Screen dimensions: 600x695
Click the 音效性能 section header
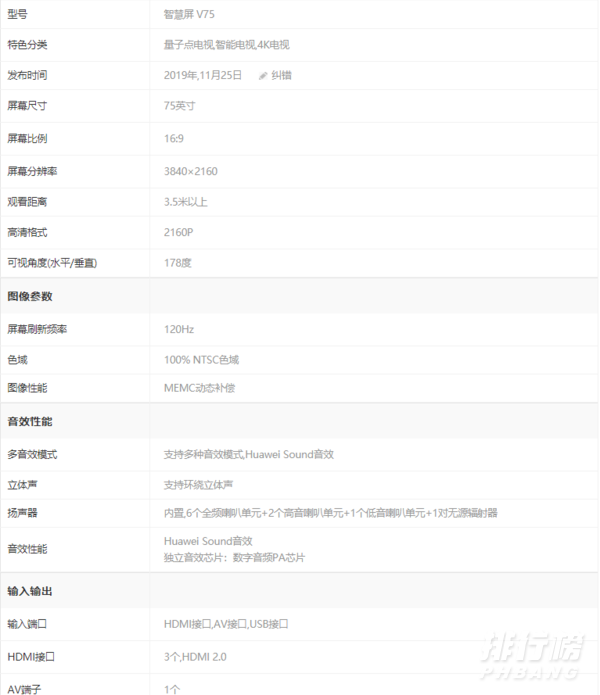point(30,422)
